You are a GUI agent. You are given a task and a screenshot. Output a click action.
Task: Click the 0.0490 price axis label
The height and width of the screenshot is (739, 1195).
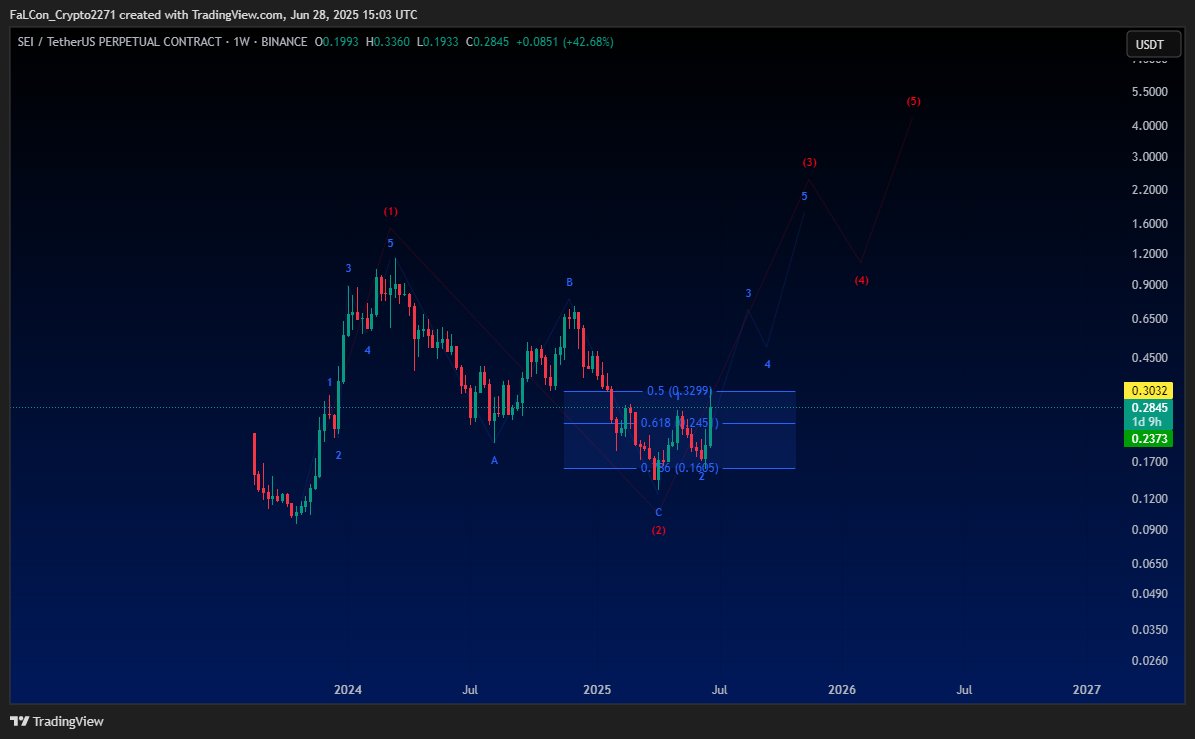pos(1149,594)
